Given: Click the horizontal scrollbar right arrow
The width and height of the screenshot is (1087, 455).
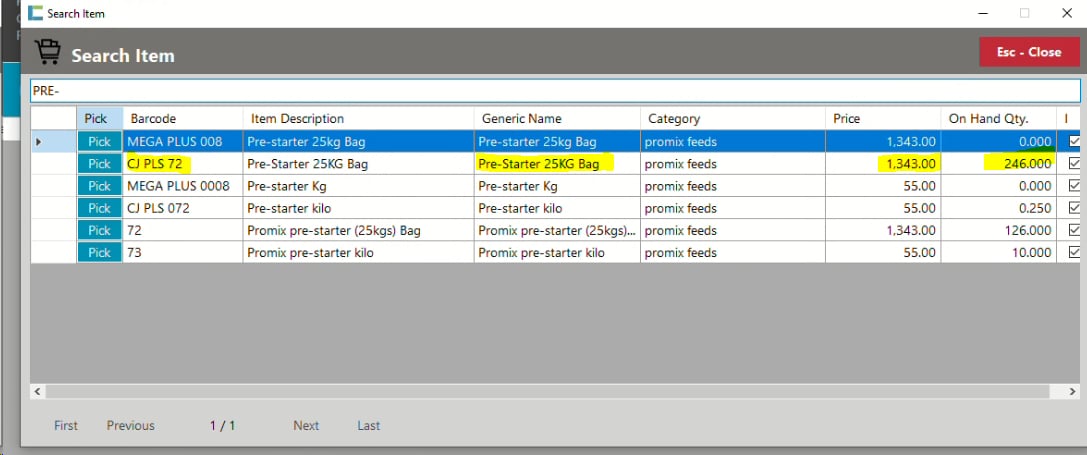Looking at the screenshot, I should (x=1074, y=392).
